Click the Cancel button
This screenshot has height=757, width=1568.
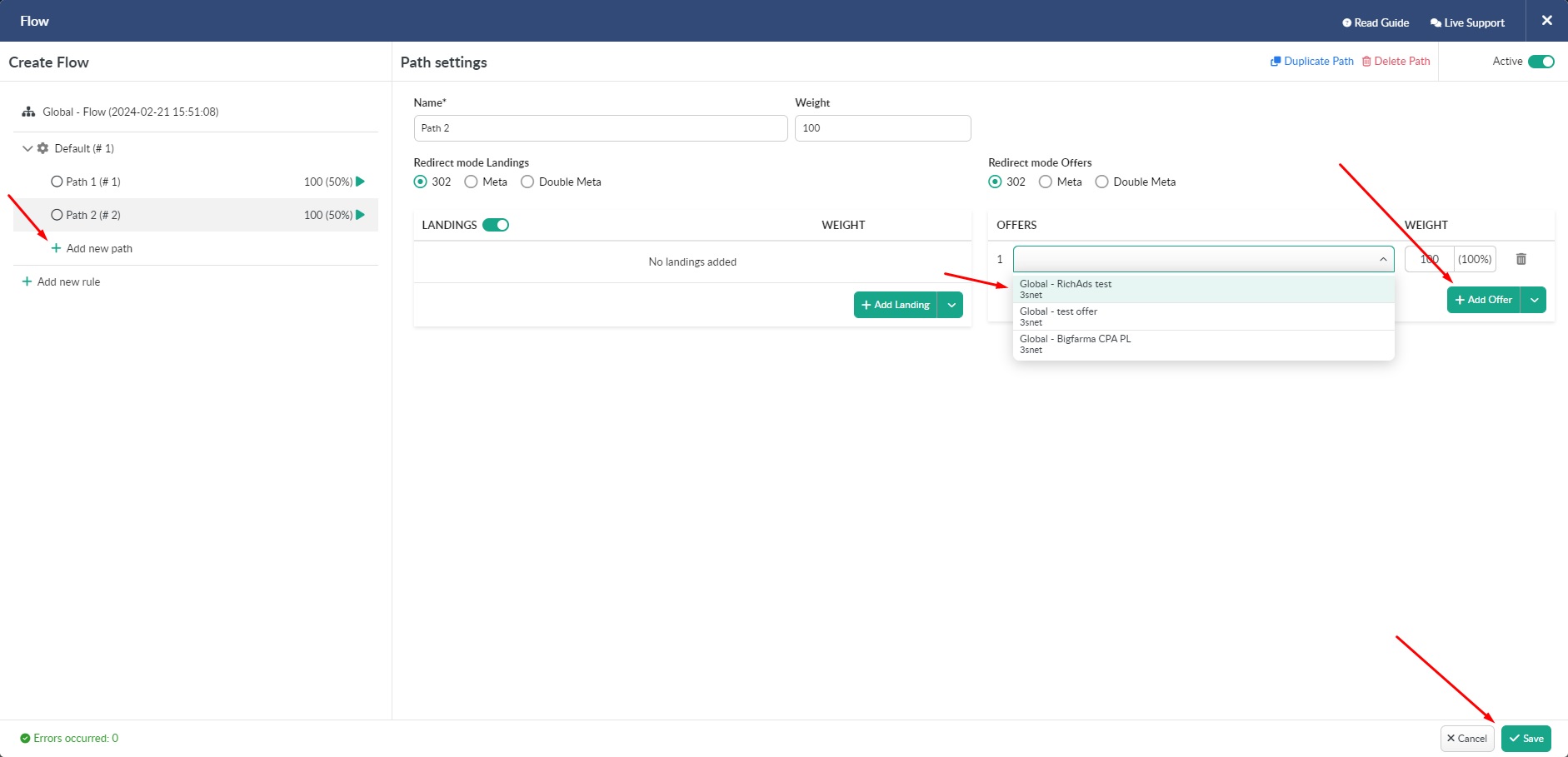[x=1467, y=738]
